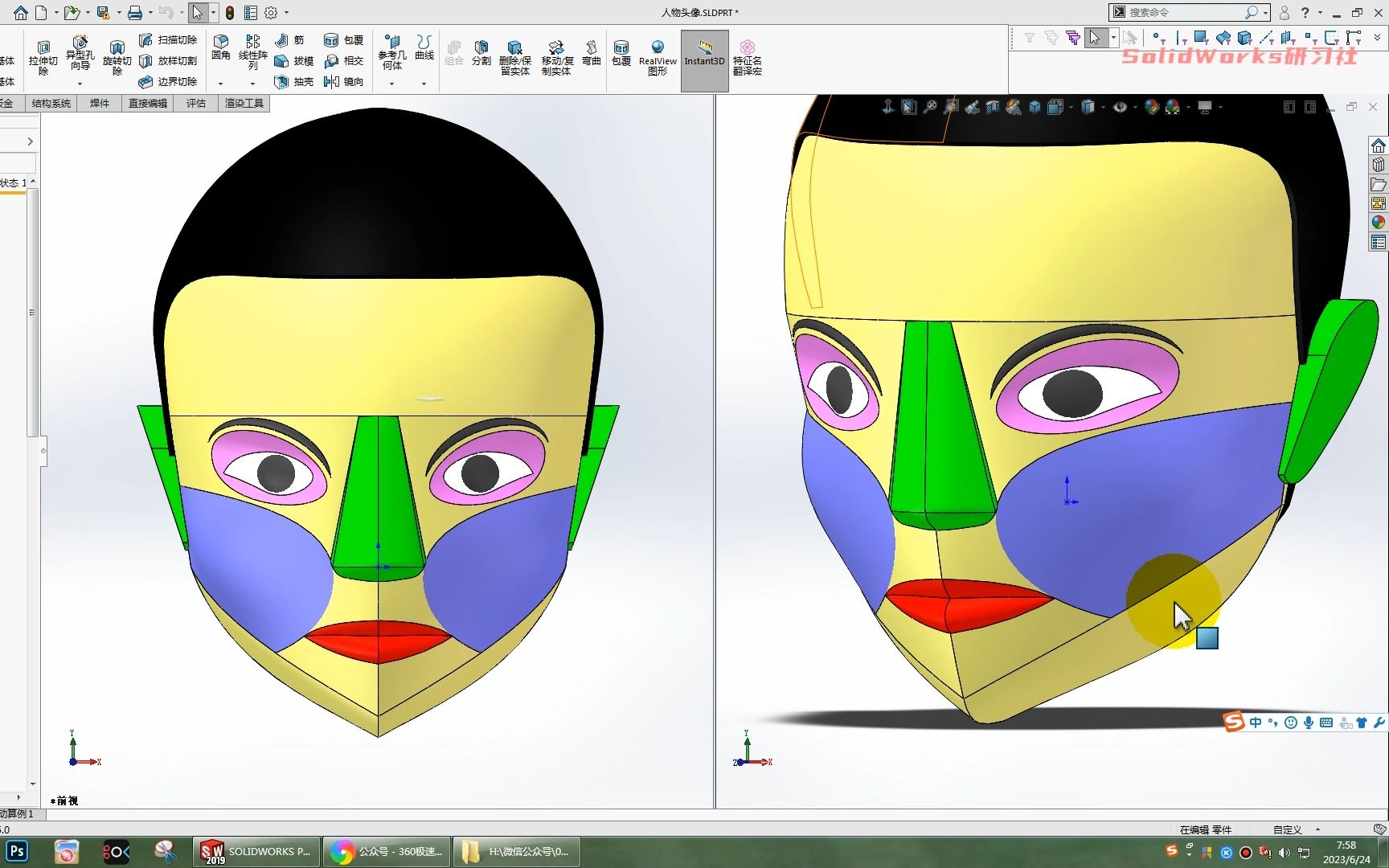Open the Appearances tab in the task pane
Screen dimensions: 1389x868
(1378, 223)
